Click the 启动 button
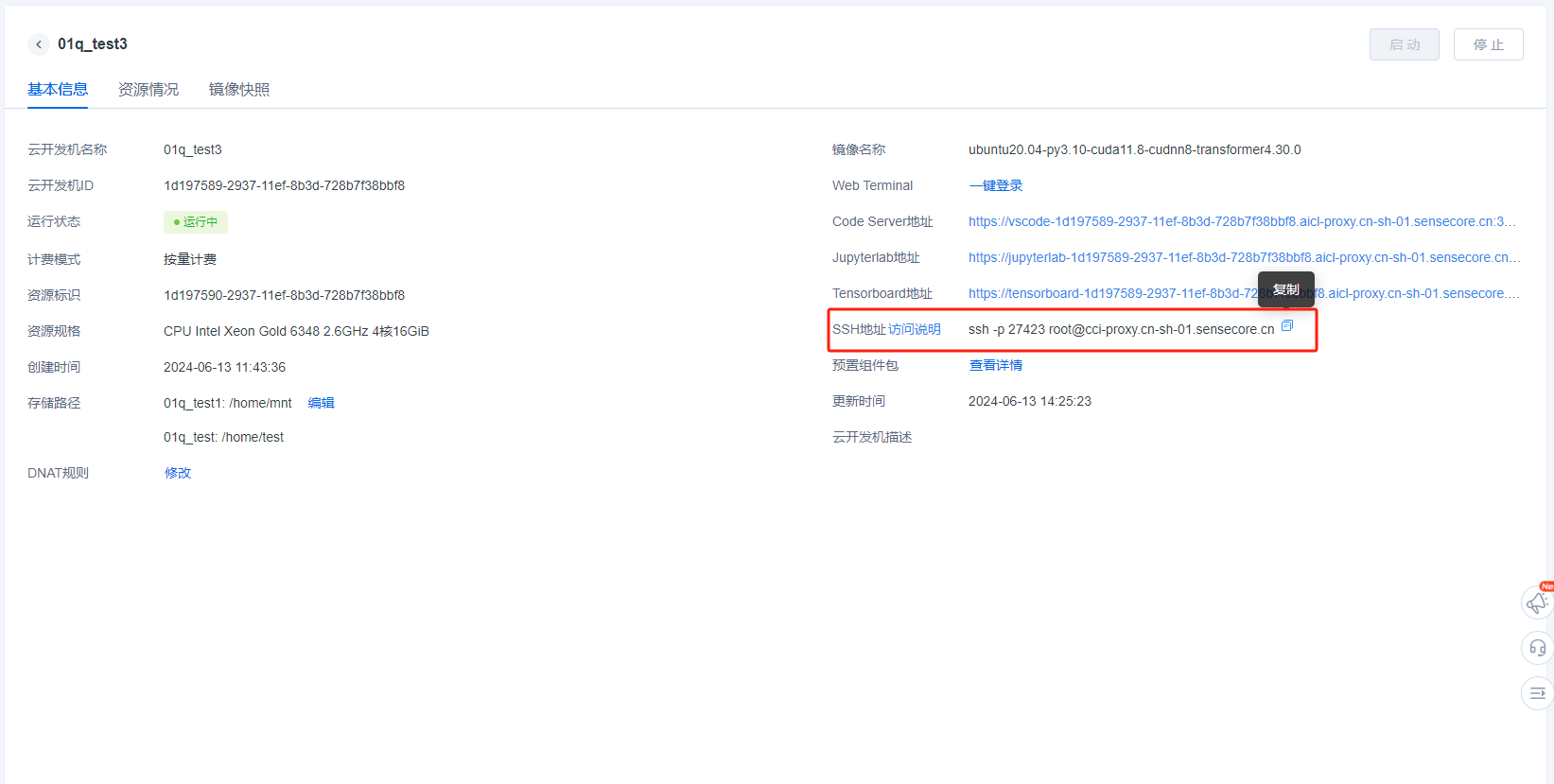This screenshot has width=1554, height=784. 1405,44
